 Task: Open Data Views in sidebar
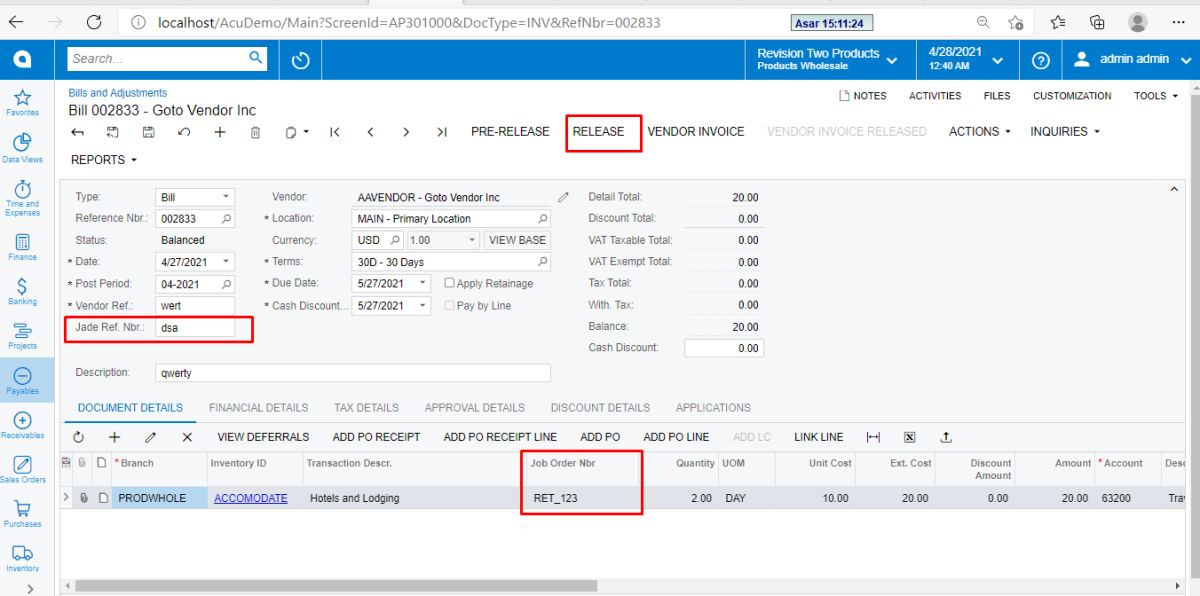point(22,148)
